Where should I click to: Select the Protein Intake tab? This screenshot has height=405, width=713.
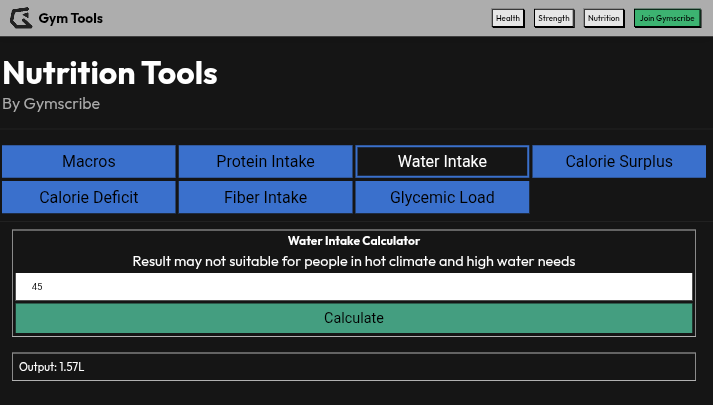[x=265, y=161]
